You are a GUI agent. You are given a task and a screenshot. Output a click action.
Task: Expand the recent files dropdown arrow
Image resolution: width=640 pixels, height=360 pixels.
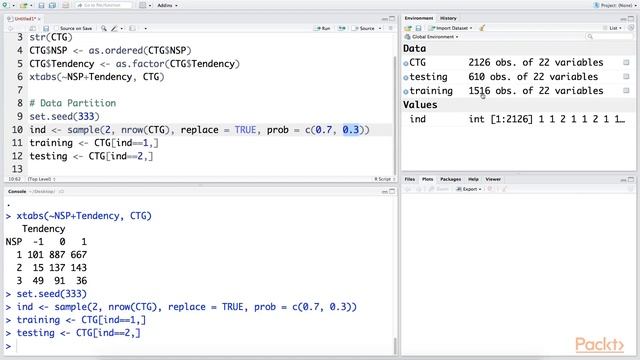(x=31, y=6)
